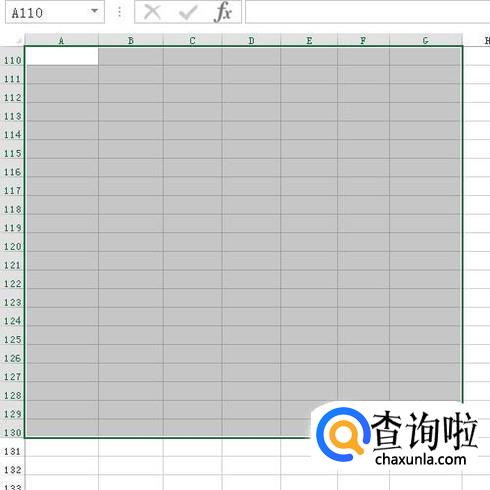Select column B header
The width and height of the screenshot is (490, 490).
pyautogui.click(x=131, y=40)
